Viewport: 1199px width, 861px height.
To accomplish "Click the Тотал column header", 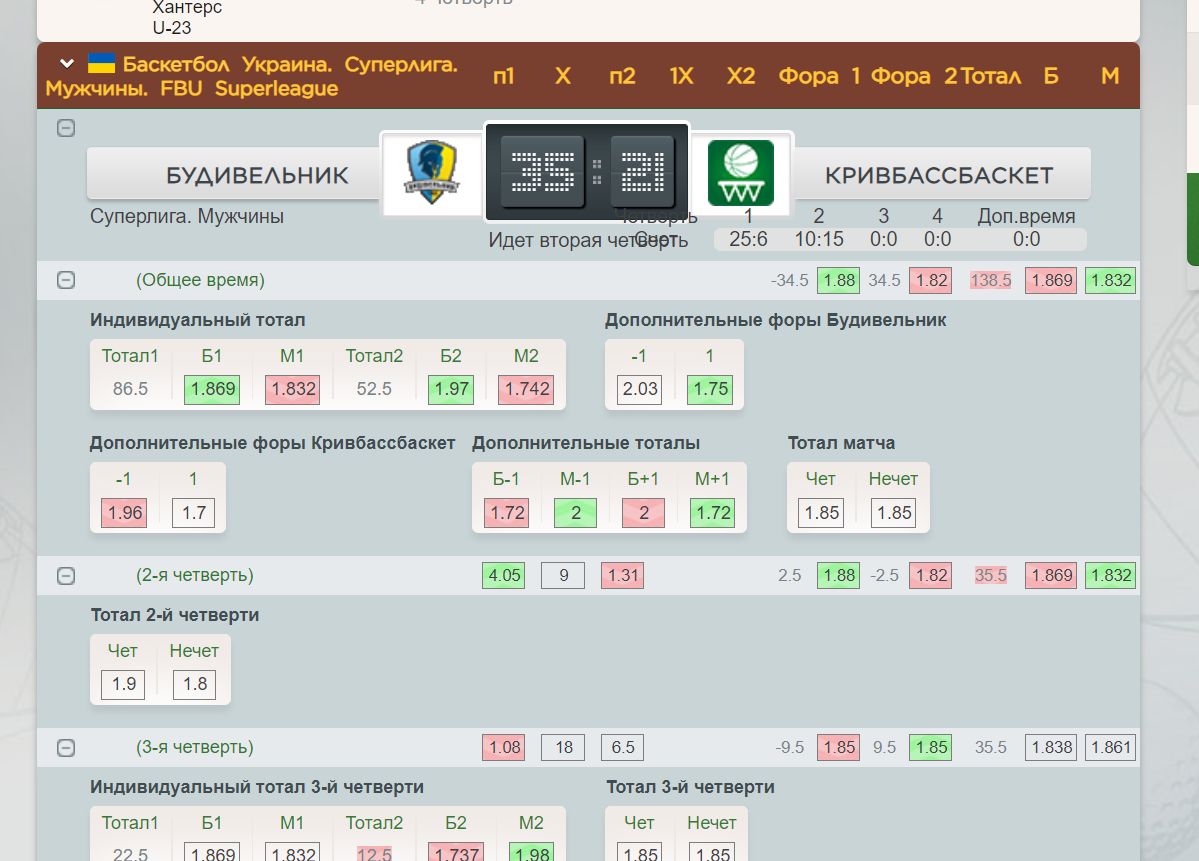I will click(x=991, y=76).
